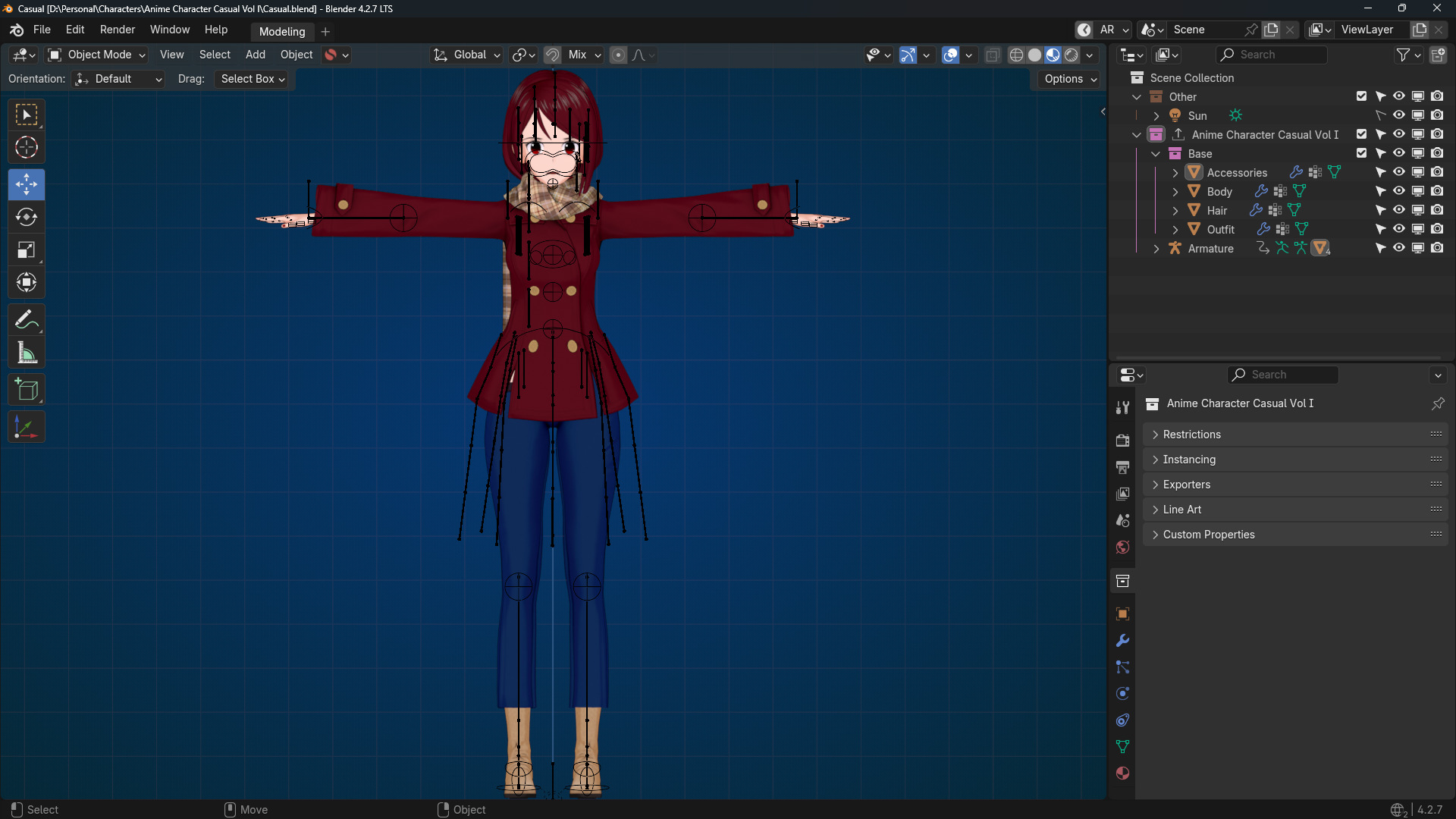Open the Particles properties tab
This screenshot has height=819, width=1456.
(x=1123, y=667)
